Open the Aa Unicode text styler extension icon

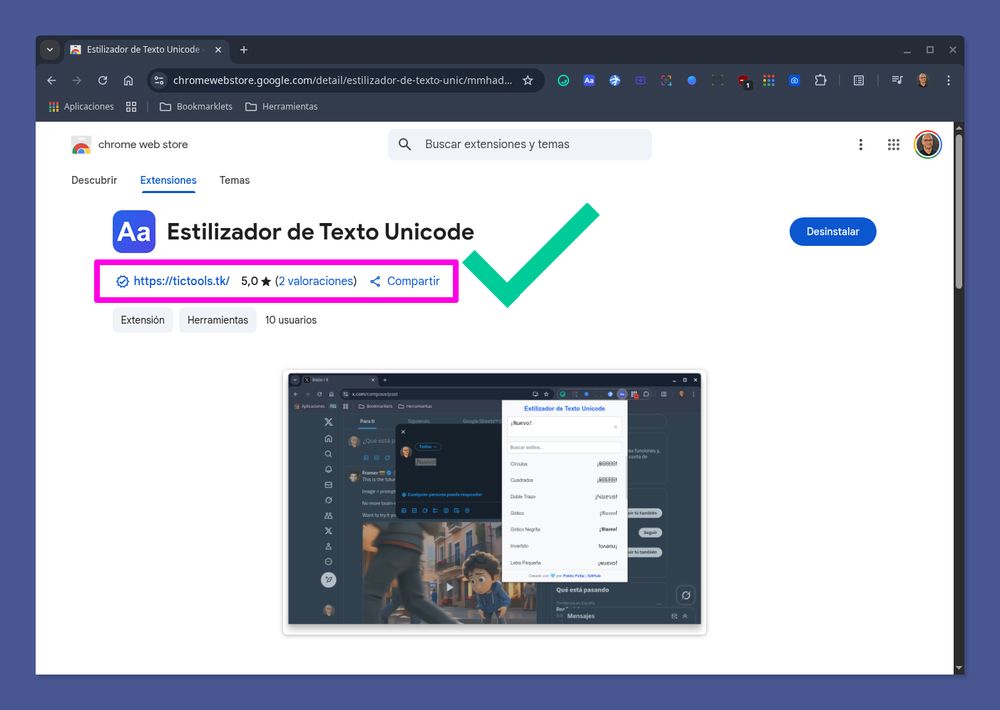(589, 80)
